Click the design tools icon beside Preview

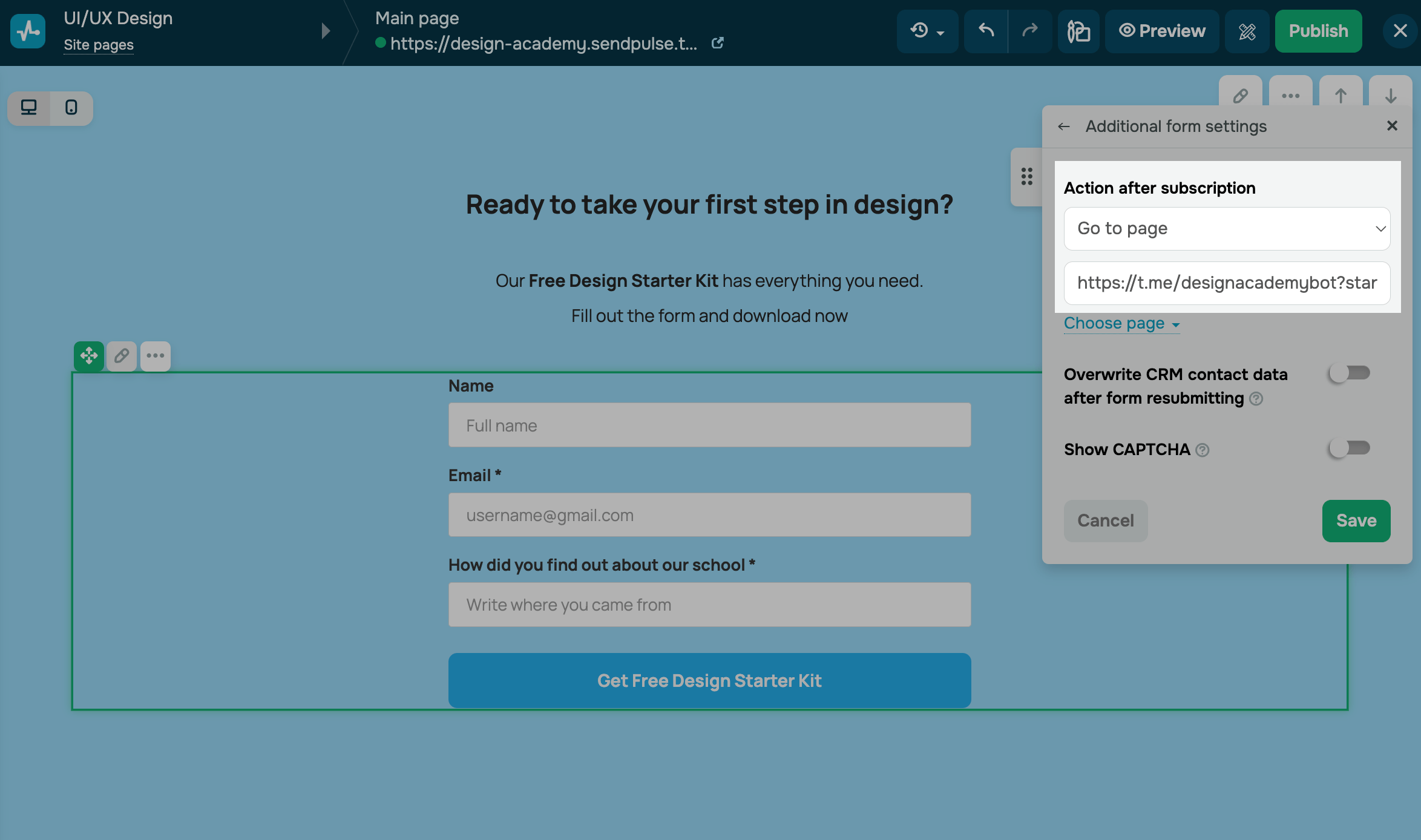click(x=1247, y=31)
